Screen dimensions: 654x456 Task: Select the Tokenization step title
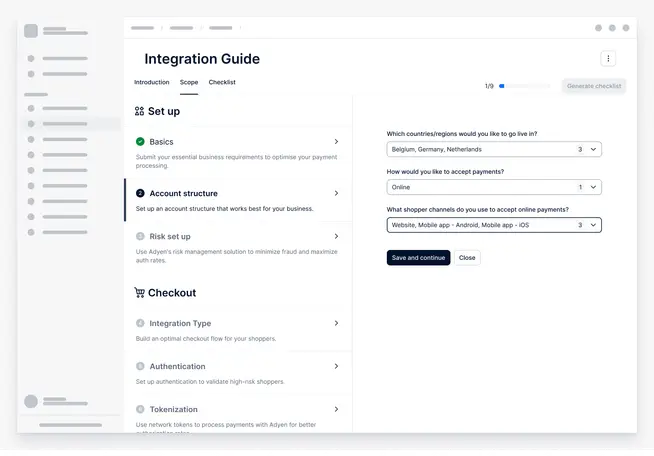[x=174, y=409]
